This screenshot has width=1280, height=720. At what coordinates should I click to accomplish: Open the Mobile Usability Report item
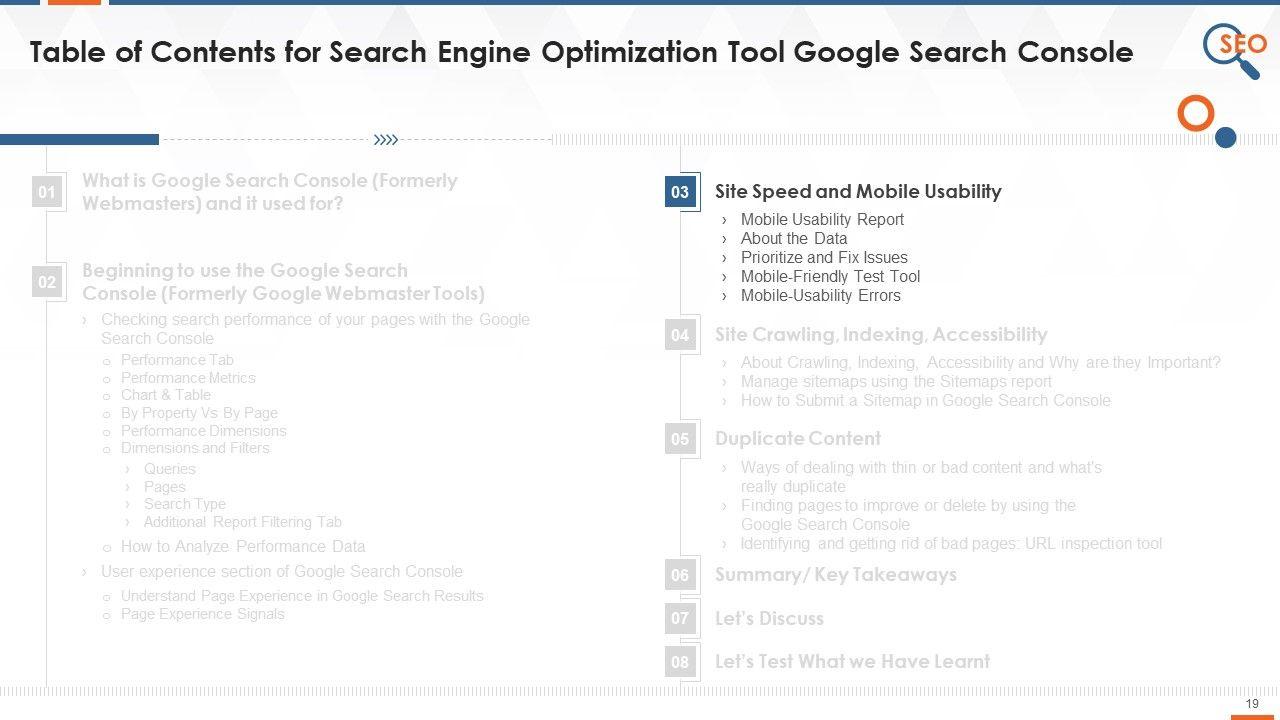[x=821, y=220]
